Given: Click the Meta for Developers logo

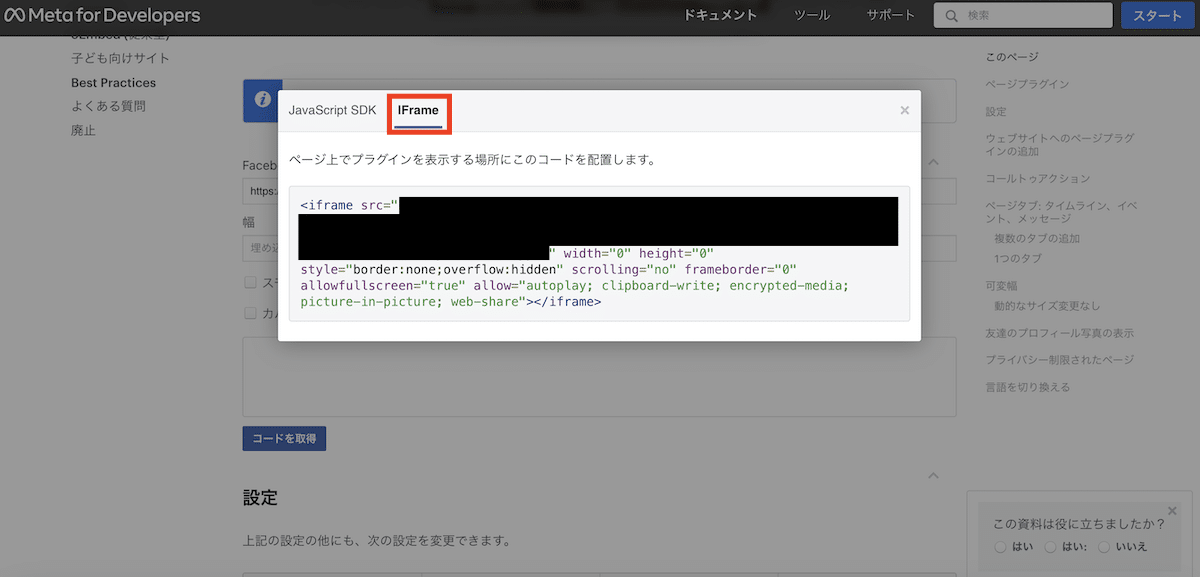Looking at the screenshot, I should (x=102, y=16).
